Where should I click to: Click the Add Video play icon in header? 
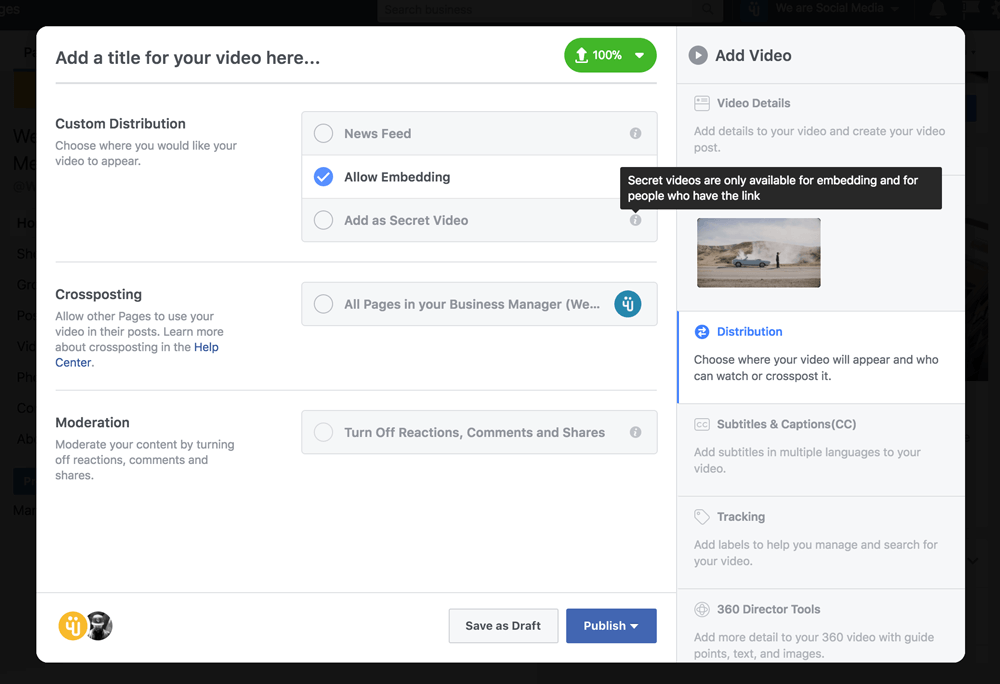(x=698, y=56)
